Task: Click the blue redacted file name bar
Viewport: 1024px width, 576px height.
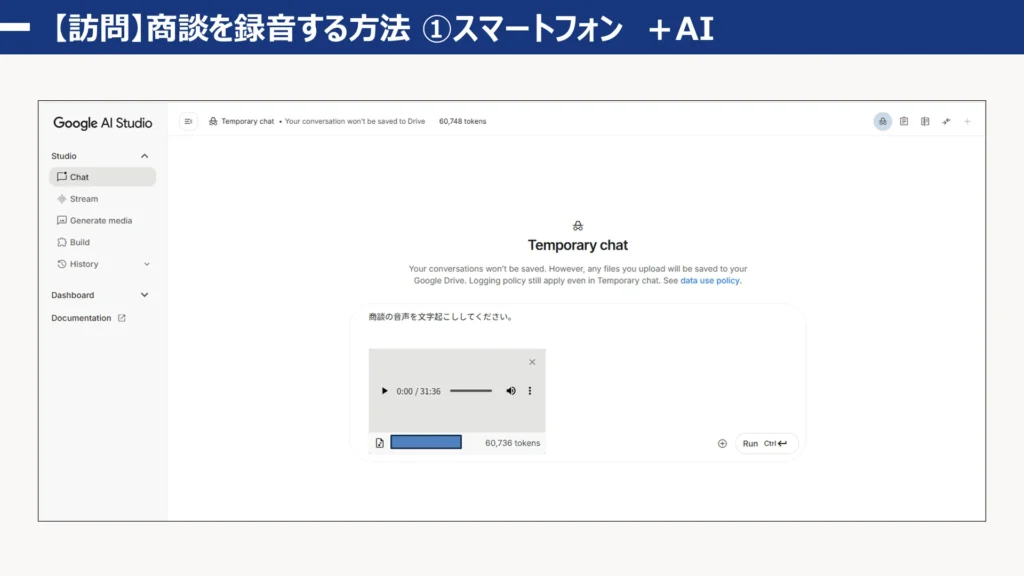Action: (426, 442)
